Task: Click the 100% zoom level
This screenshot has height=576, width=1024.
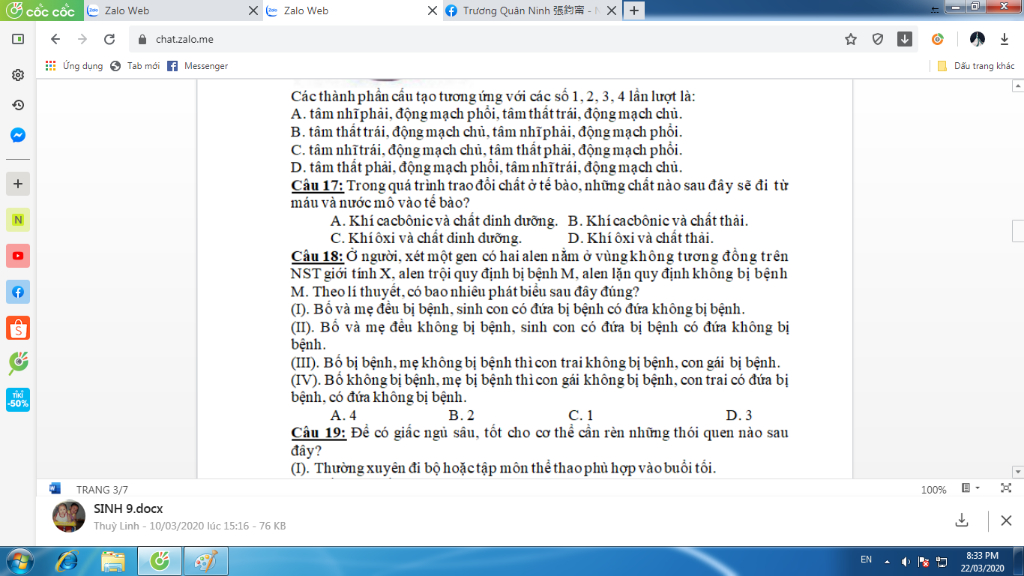Action: pyautogui.click(x=933, y=490)
